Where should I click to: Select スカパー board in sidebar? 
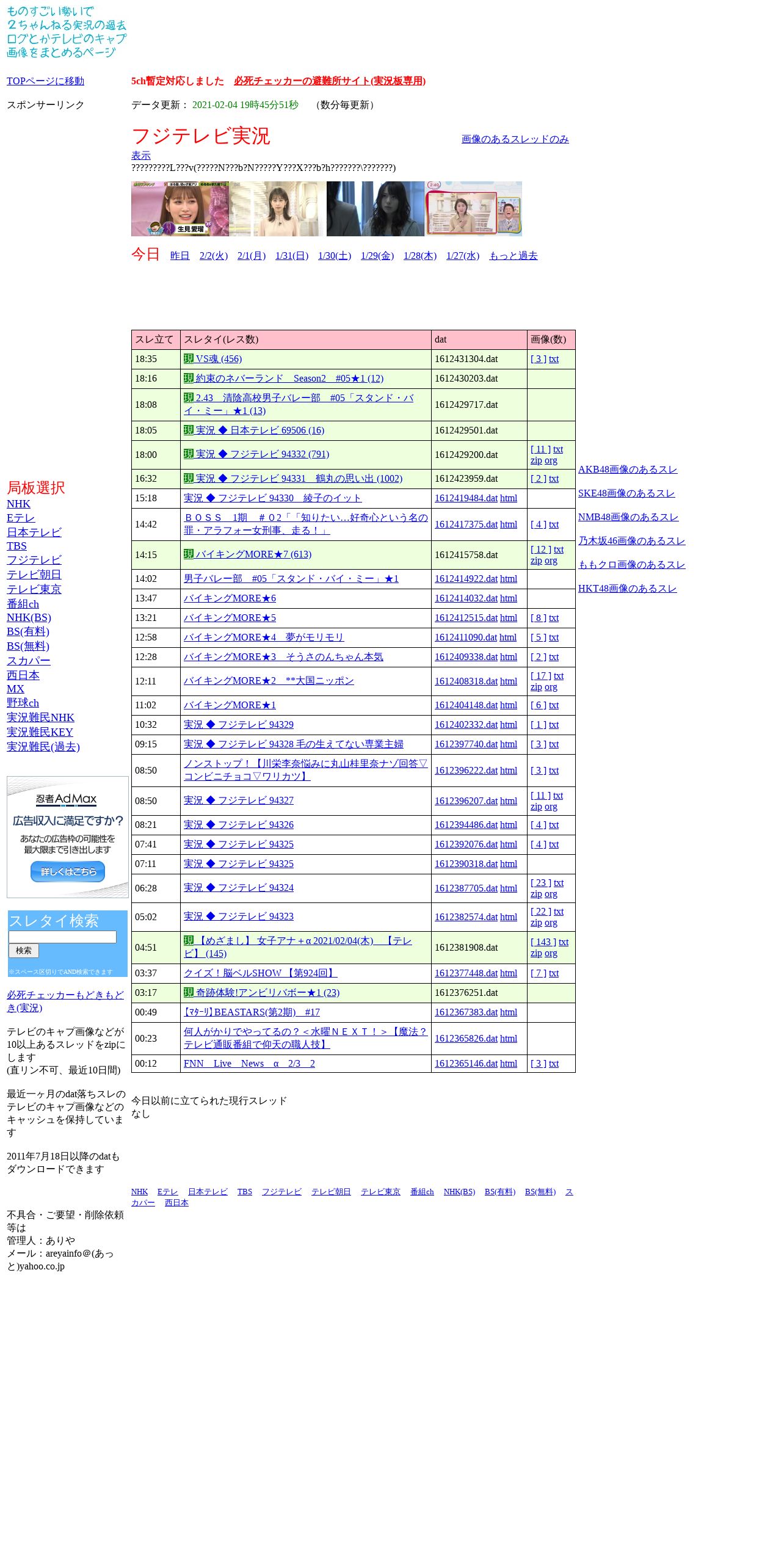(x=29, y=661)
